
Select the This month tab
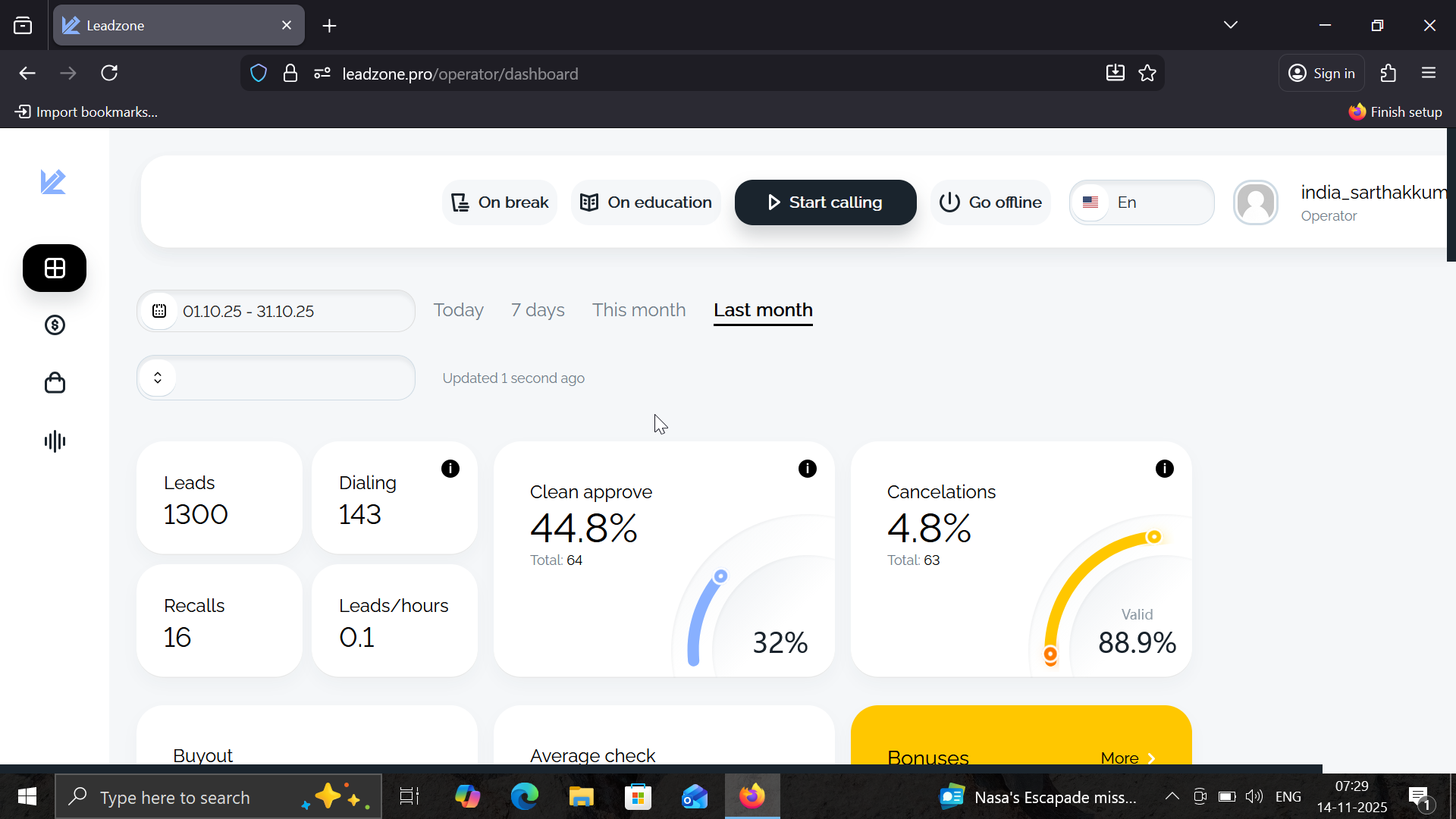(x=639, y=310)
